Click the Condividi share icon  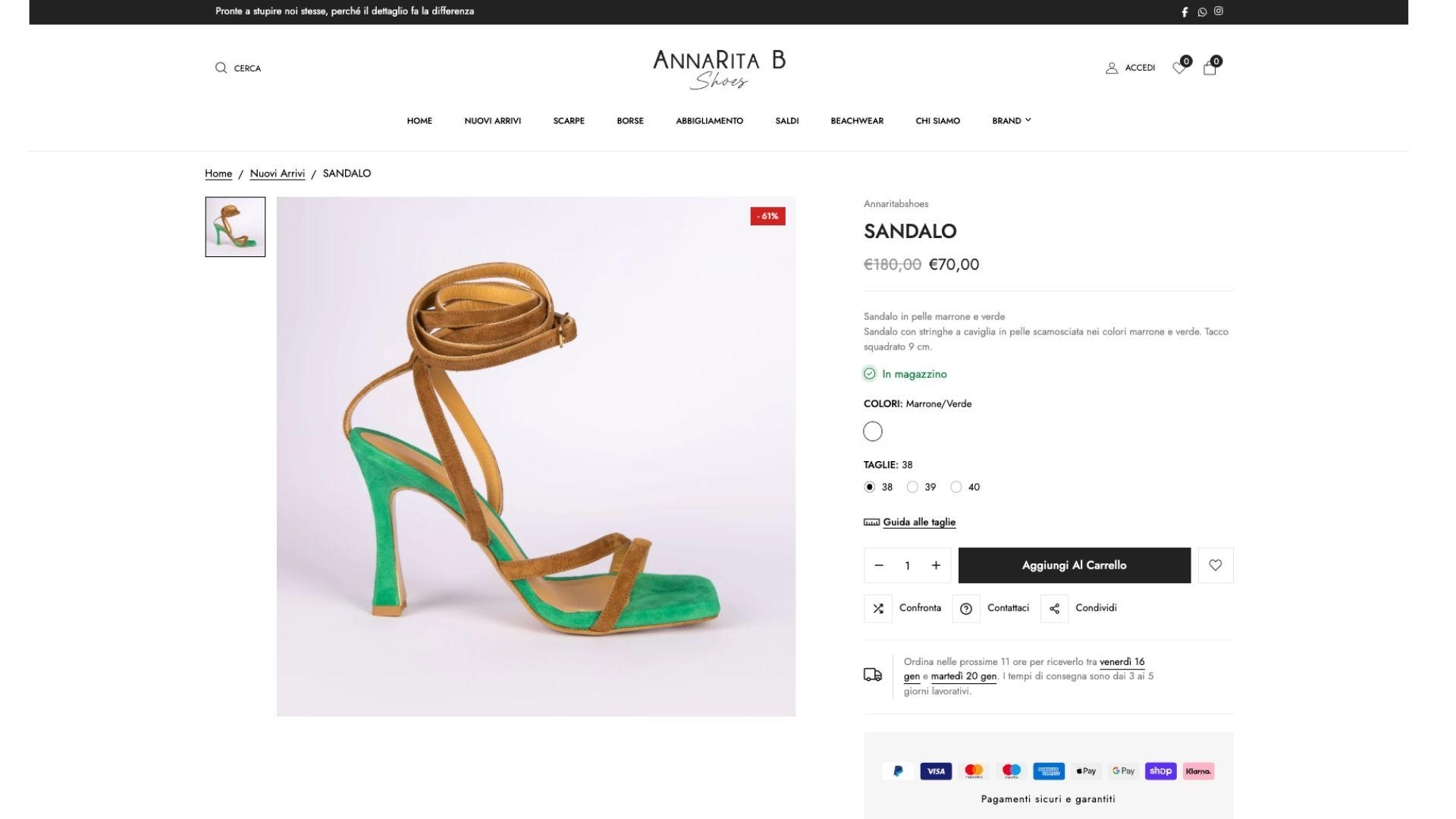[1054, 609]
